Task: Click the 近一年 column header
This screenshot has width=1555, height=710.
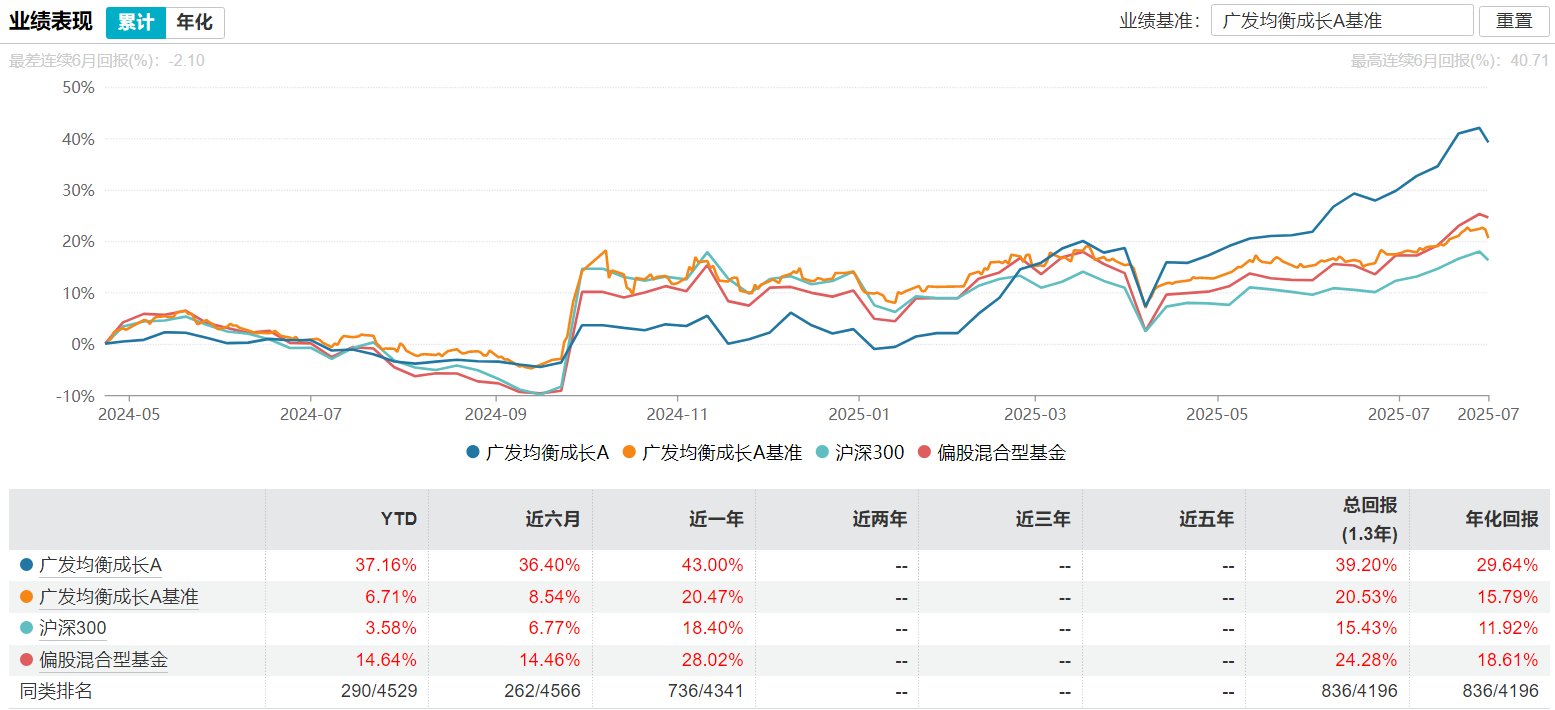Action: click(x=715, y=519)
